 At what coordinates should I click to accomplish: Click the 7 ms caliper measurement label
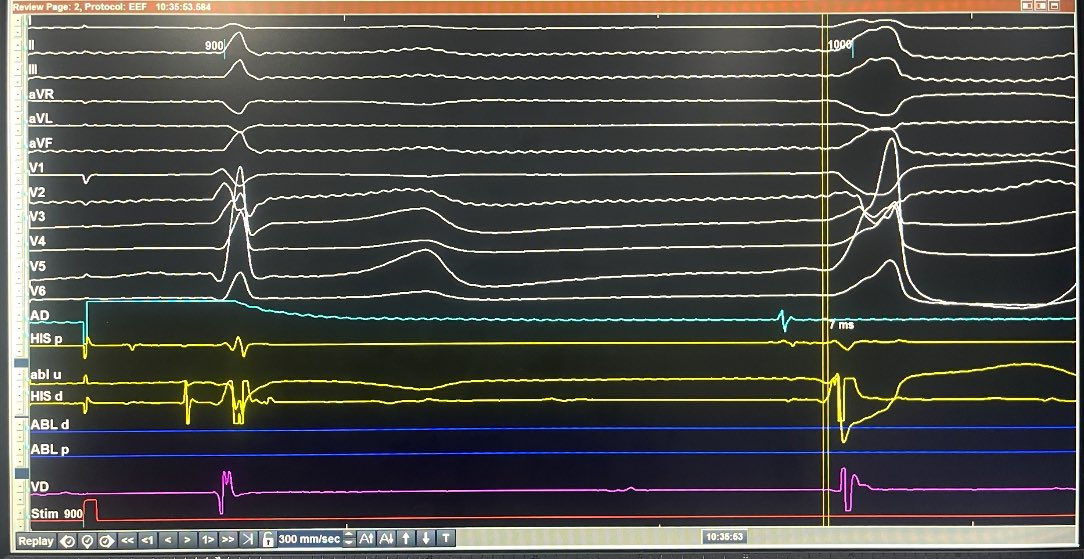[x=841, y=325]
